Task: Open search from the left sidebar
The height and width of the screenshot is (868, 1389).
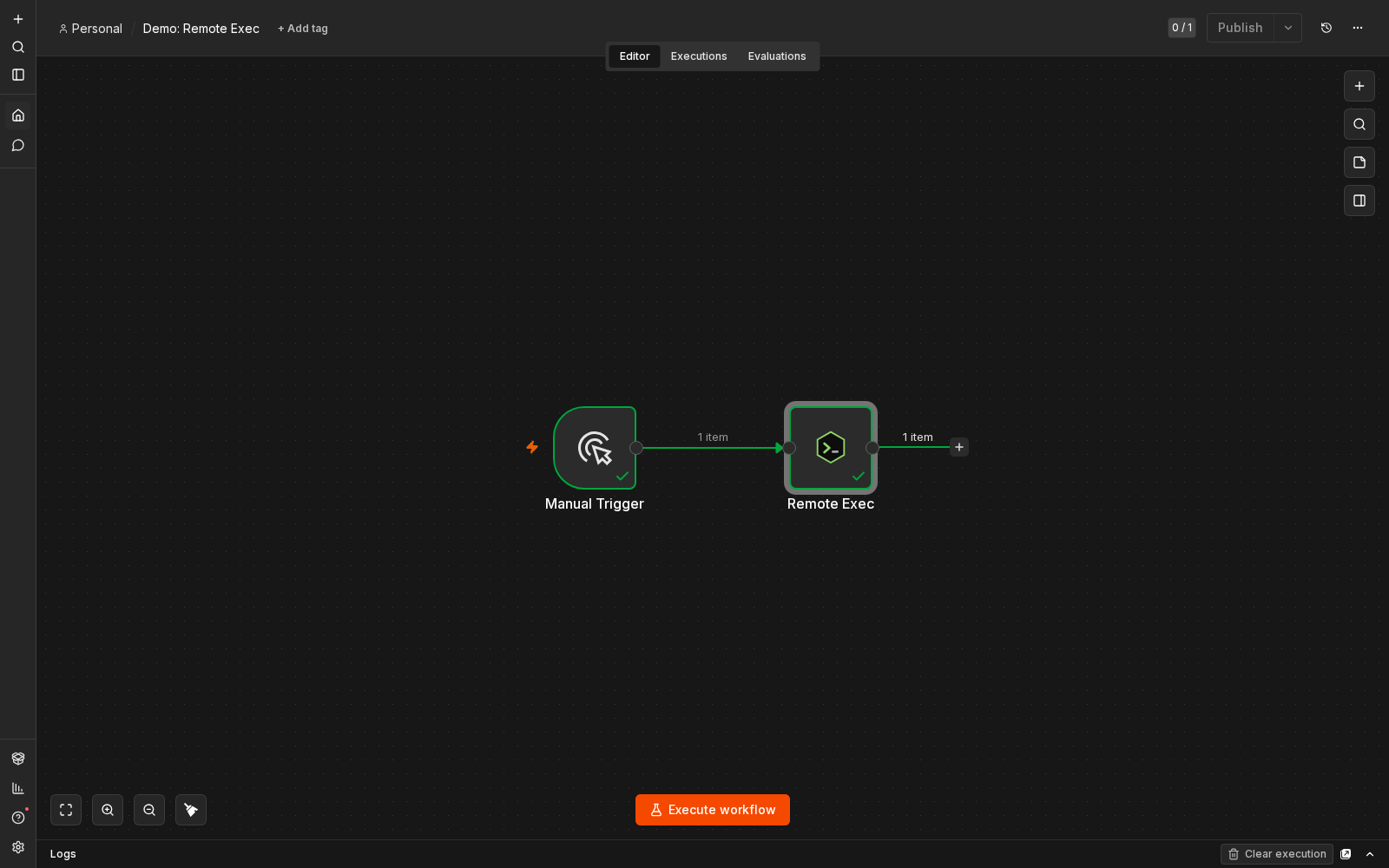Action: pos(18,47)
